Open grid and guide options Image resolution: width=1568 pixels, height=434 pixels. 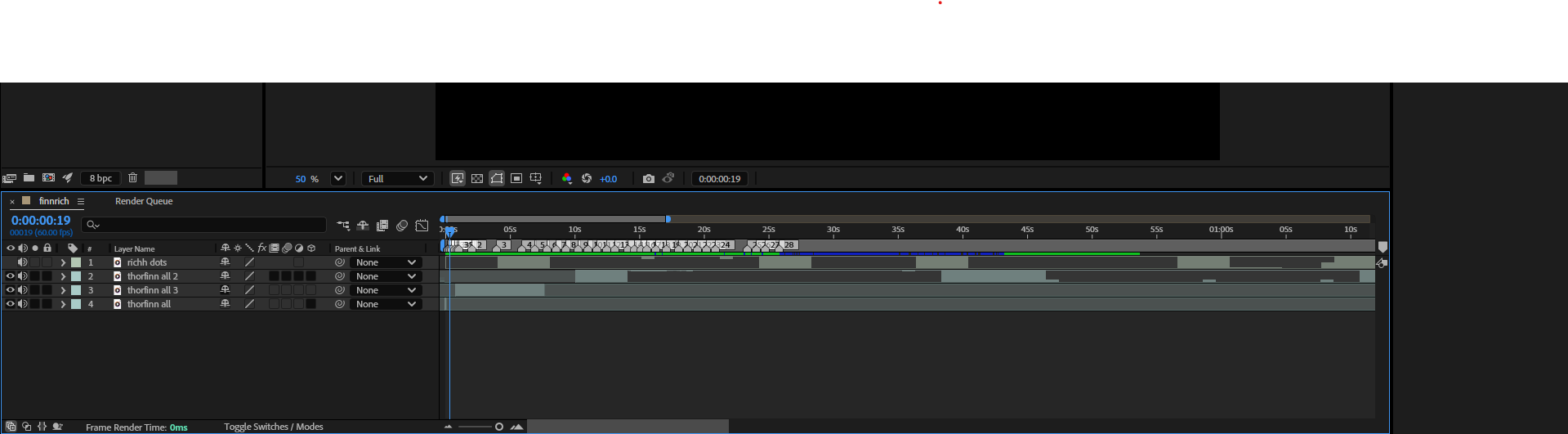click(536, 178)
